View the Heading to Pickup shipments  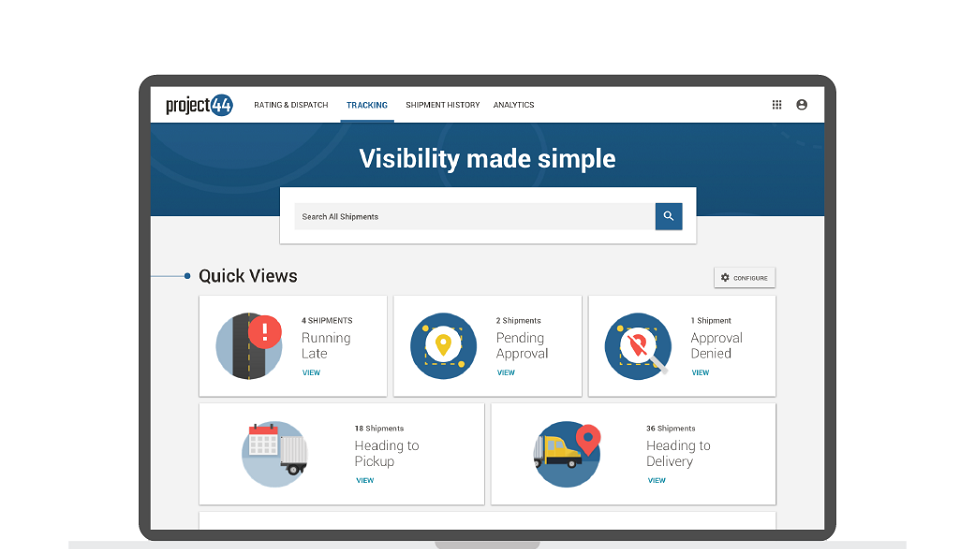[365, 481]
